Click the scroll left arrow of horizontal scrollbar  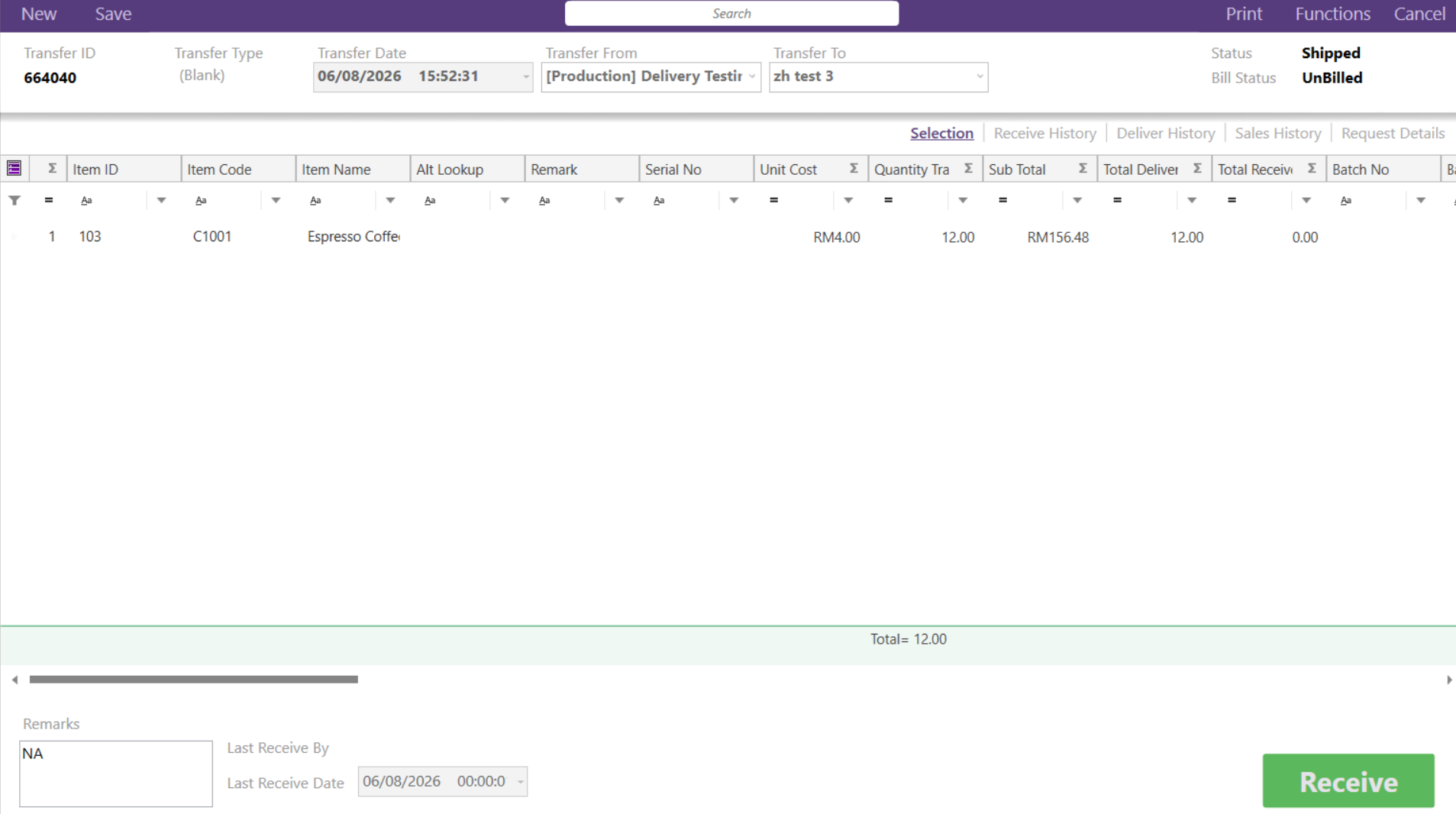(x=15, y=680)
